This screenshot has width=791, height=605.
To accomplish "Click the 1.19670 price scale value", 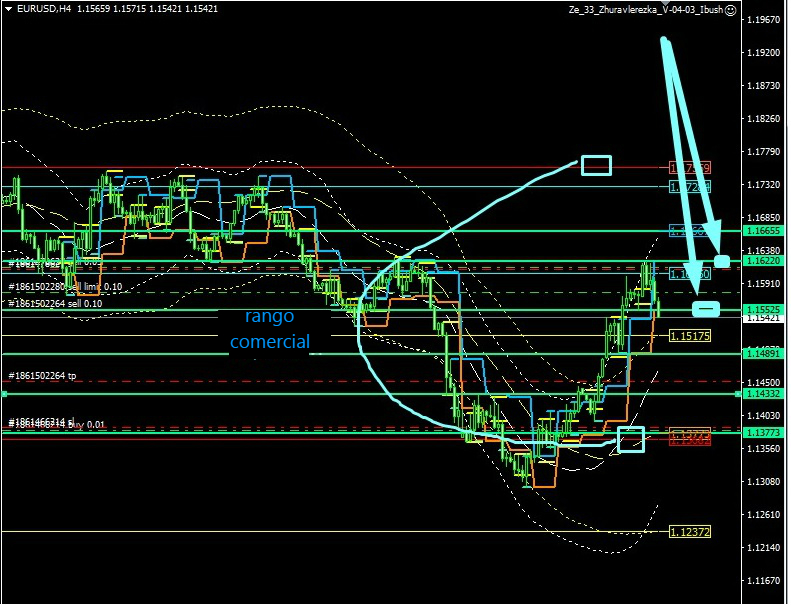I will pyautogui.click(x=763, y=20).
